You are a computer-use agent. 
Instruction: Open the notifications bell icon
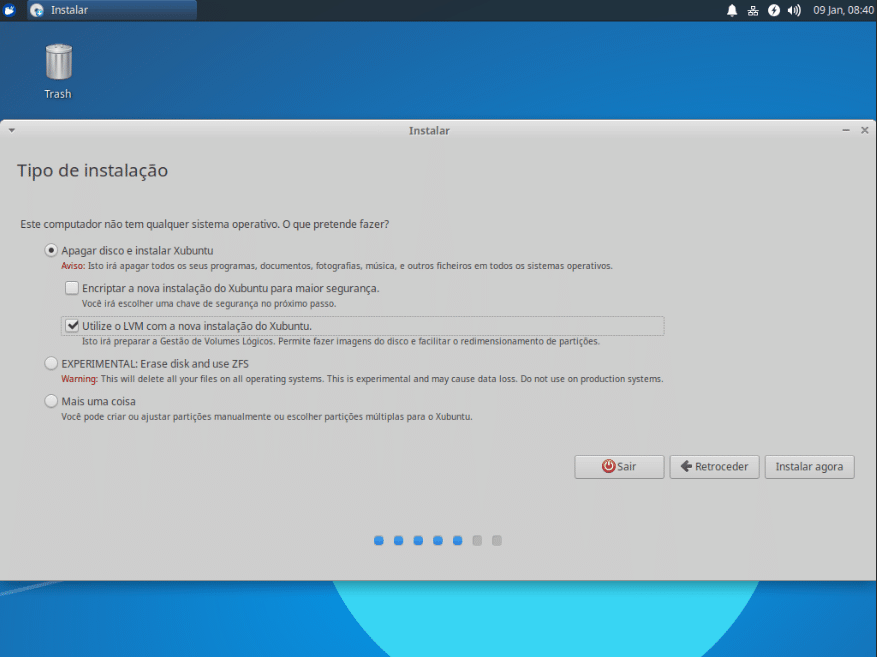coord(732,10)
